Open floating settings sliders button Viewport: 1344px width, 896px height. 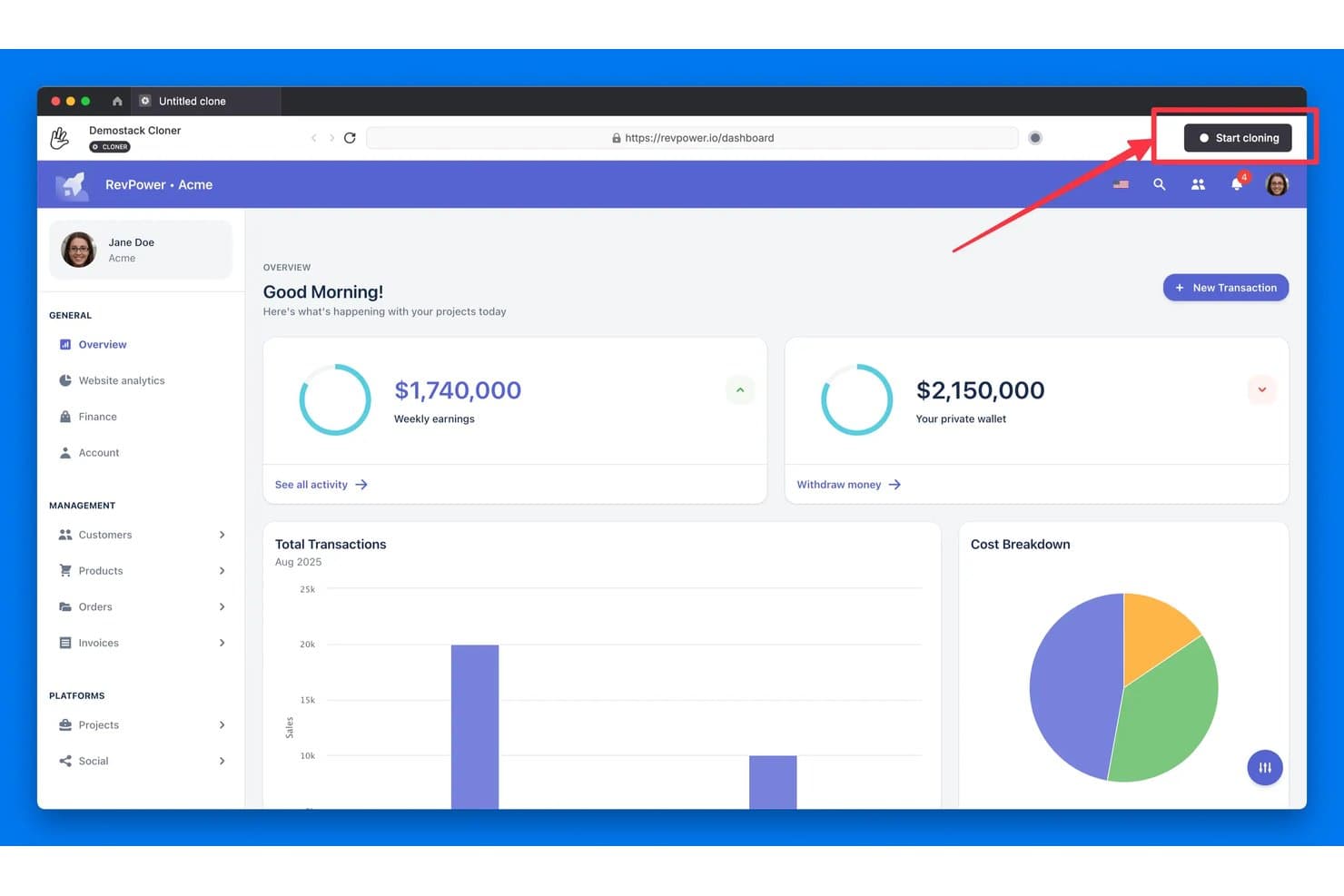coord(1265,768)
